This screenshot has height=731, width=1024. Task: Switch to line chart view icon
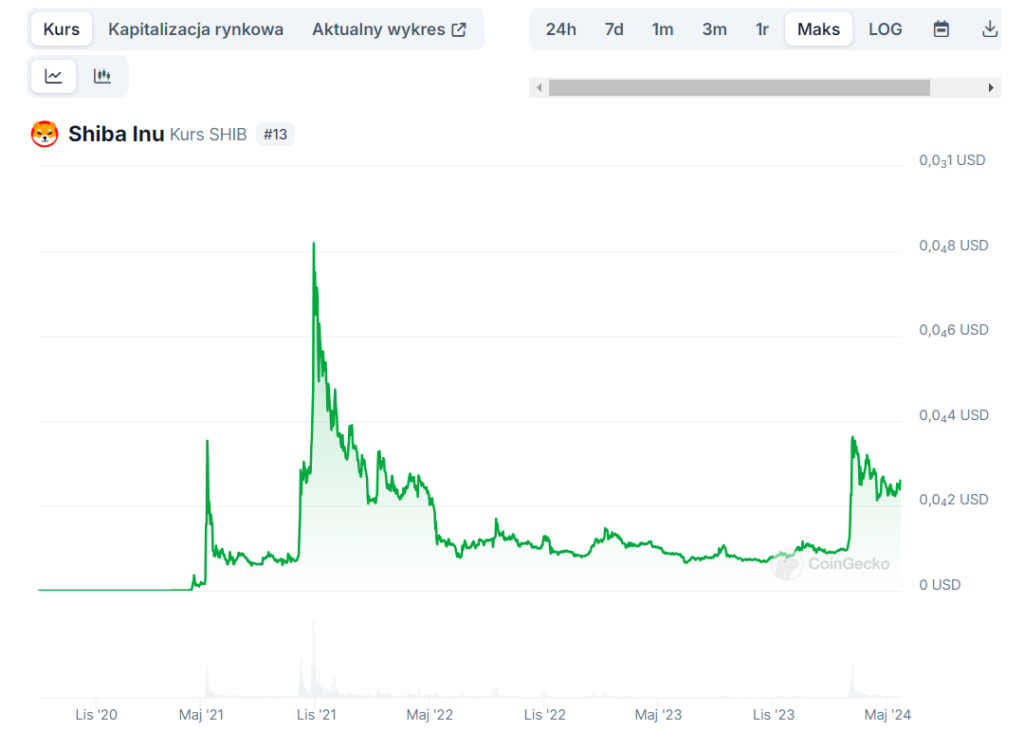pos(54,76)
